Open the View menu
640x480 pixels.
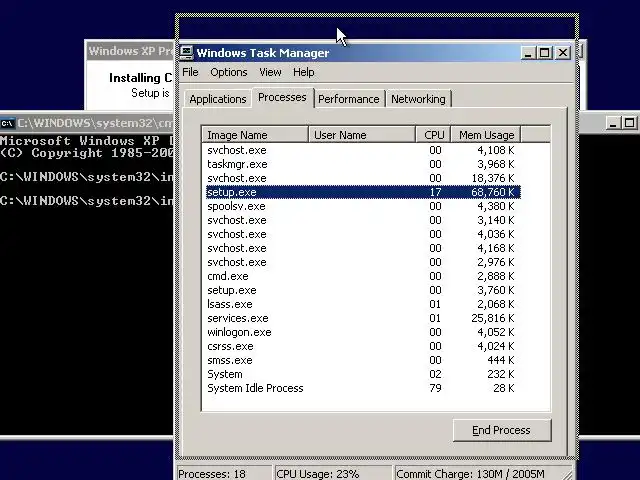pos(270,72)
